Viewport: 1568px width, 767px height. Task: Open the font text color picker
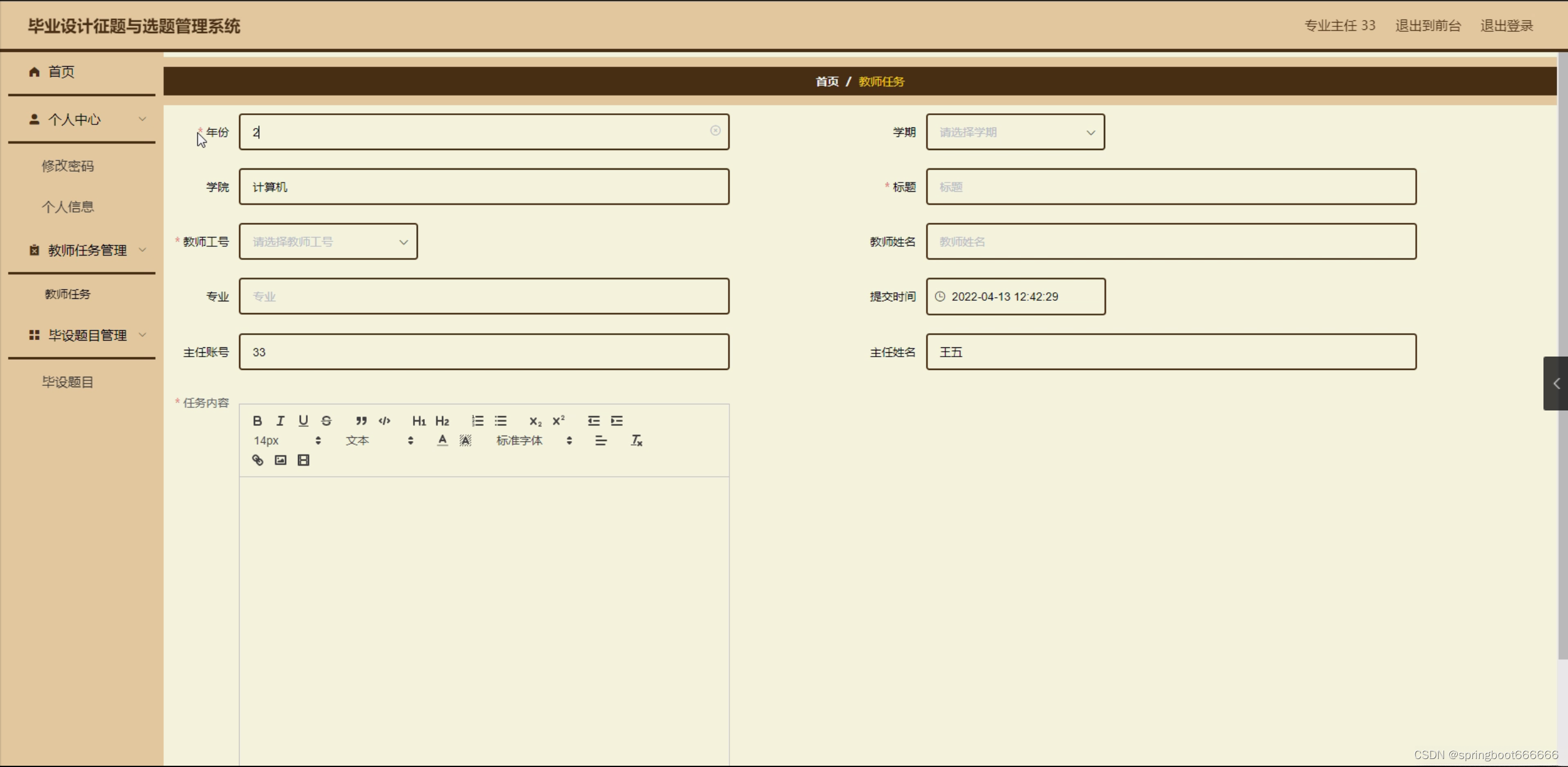[442, 440]
